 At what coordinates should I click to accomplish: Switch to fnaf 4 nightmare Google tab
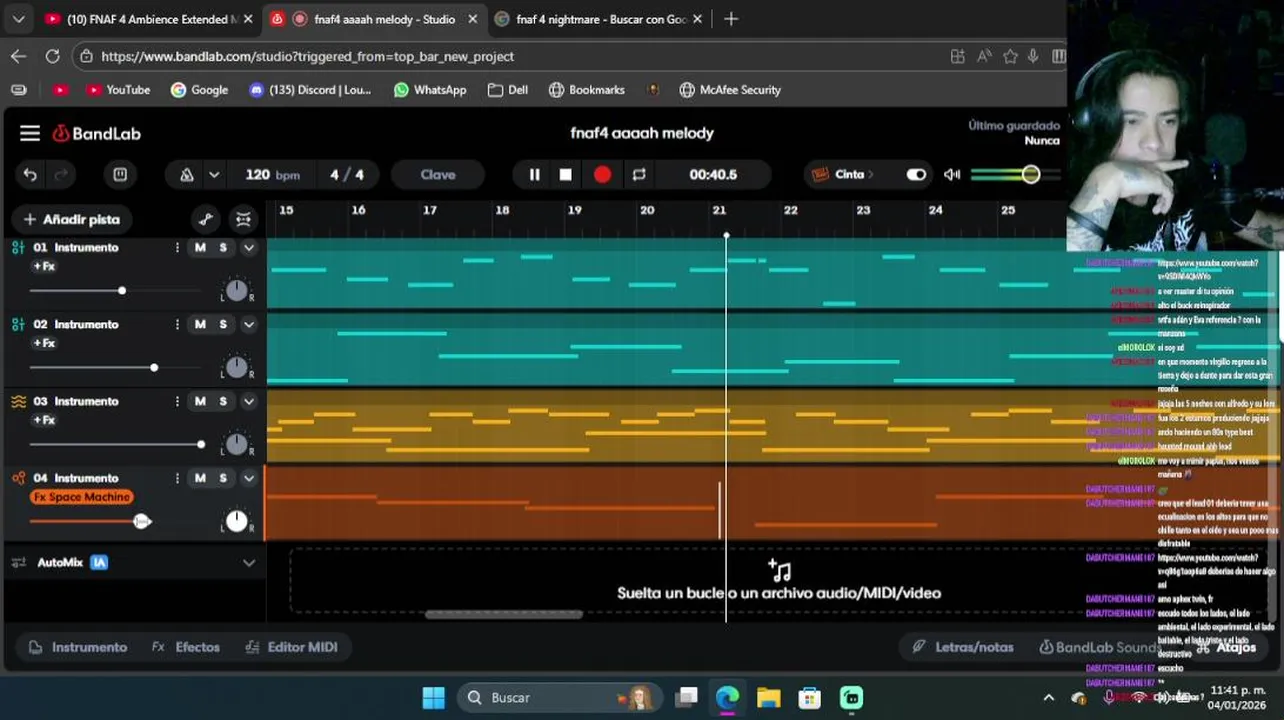pyautogui.click(x=599, y=19)
